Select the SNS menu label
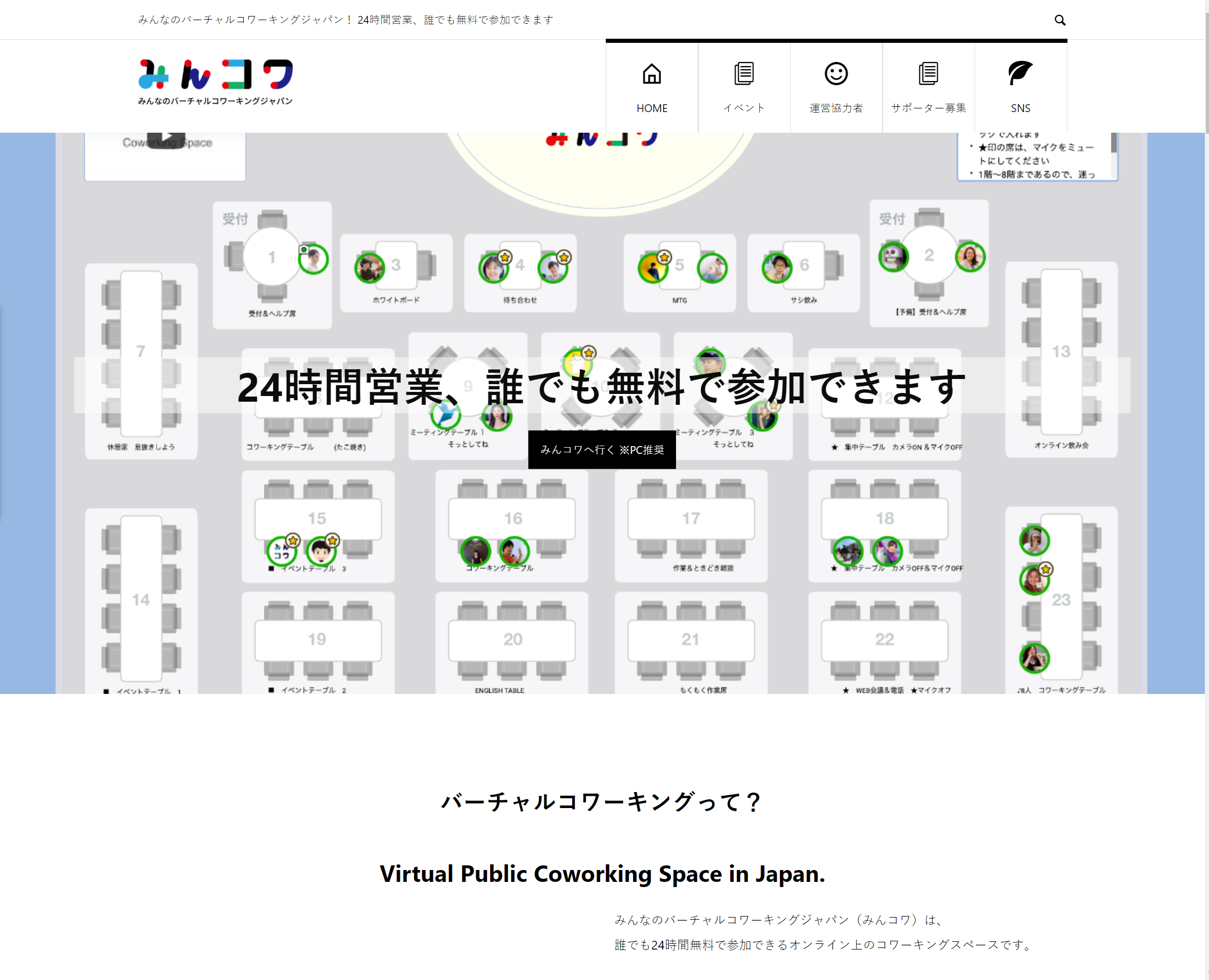The image size is (1209, 980). 1020,108
